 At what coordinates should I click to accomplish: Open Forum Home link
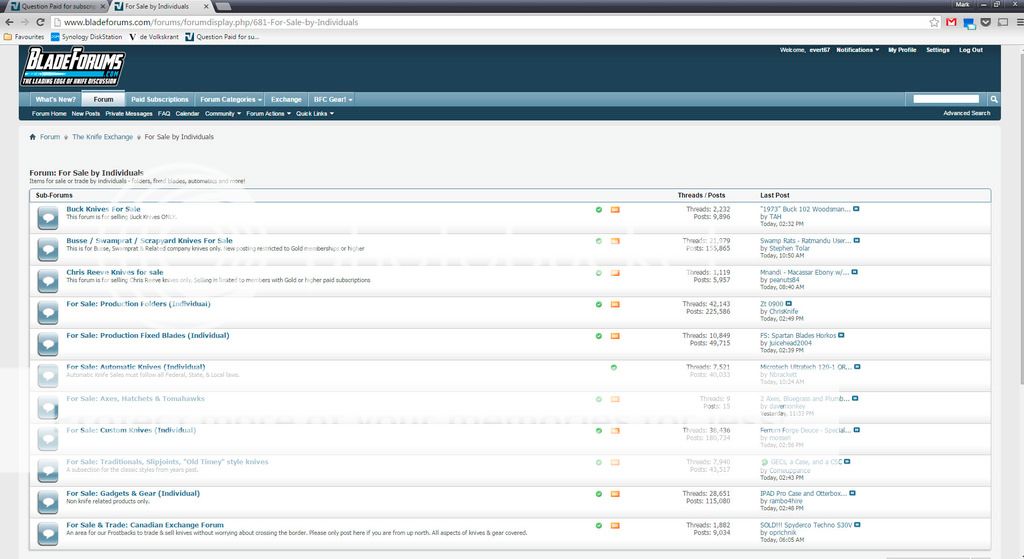coord(49,114)
